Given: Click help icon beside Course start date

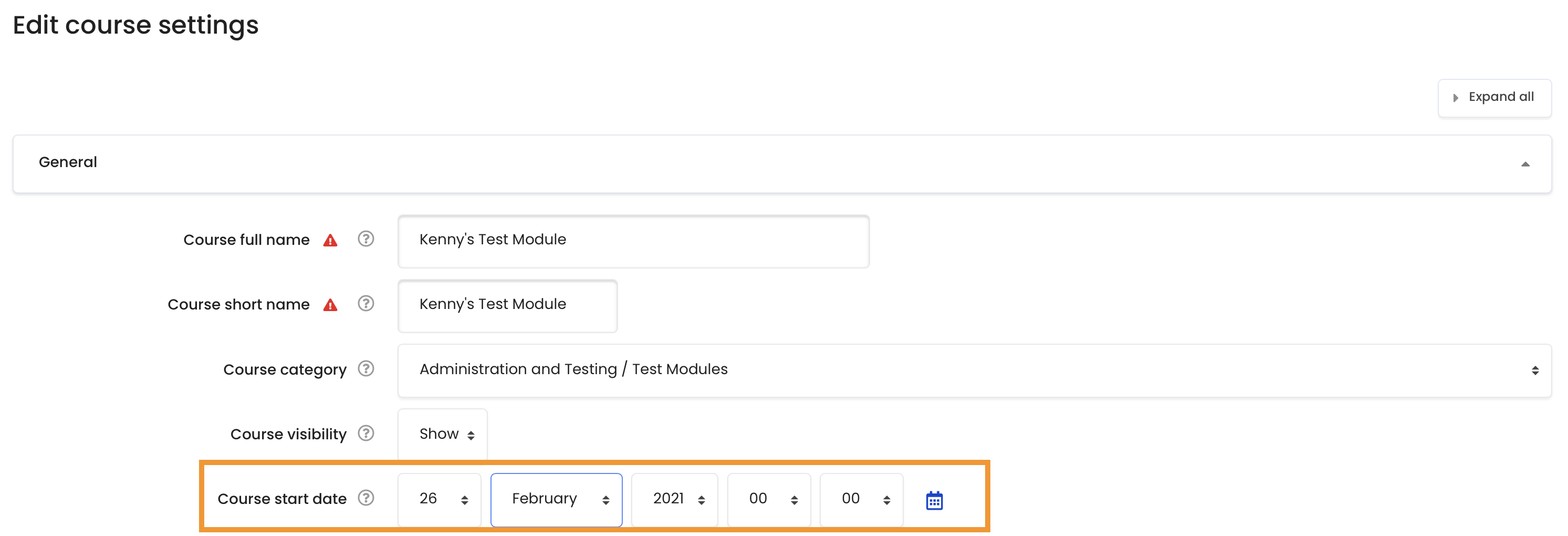Looking at the screenshot, I should 365,498.
